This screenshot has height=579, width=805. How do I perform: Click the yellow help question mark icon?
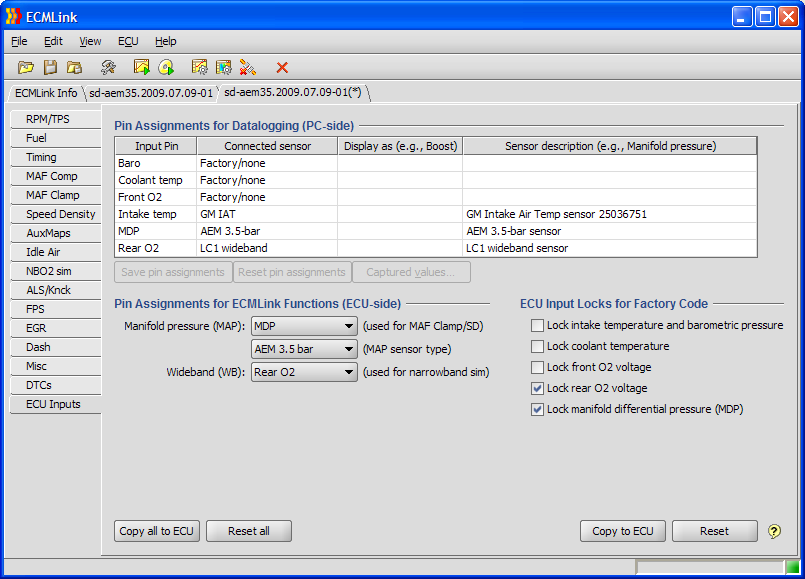coord(774,531)
